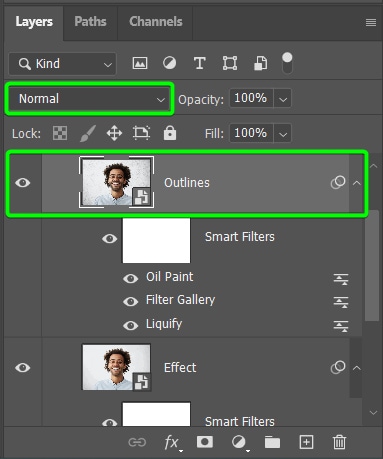This screenshot has height=459, width=383.
Task: Open the Opacity slider dropdown arrow
Action: coord(283,99)
